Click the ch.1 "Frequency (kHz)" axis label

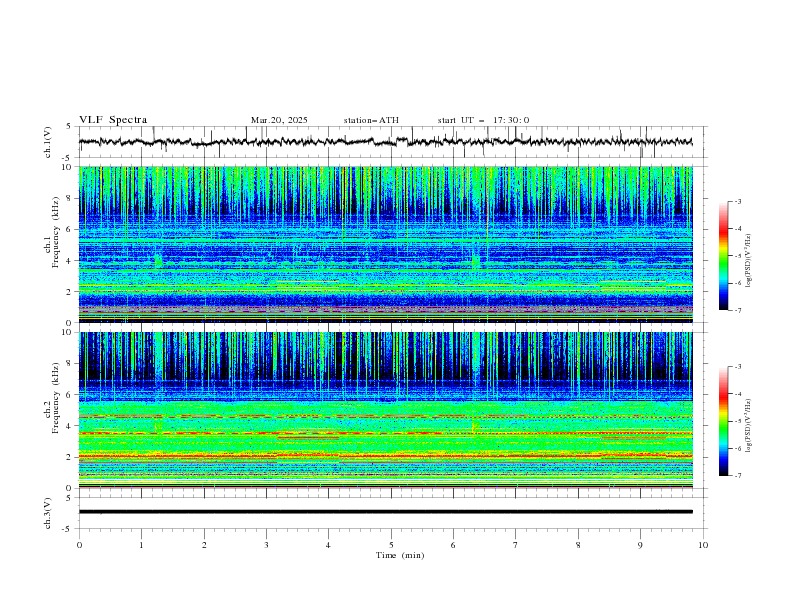[x=55, y=233]
